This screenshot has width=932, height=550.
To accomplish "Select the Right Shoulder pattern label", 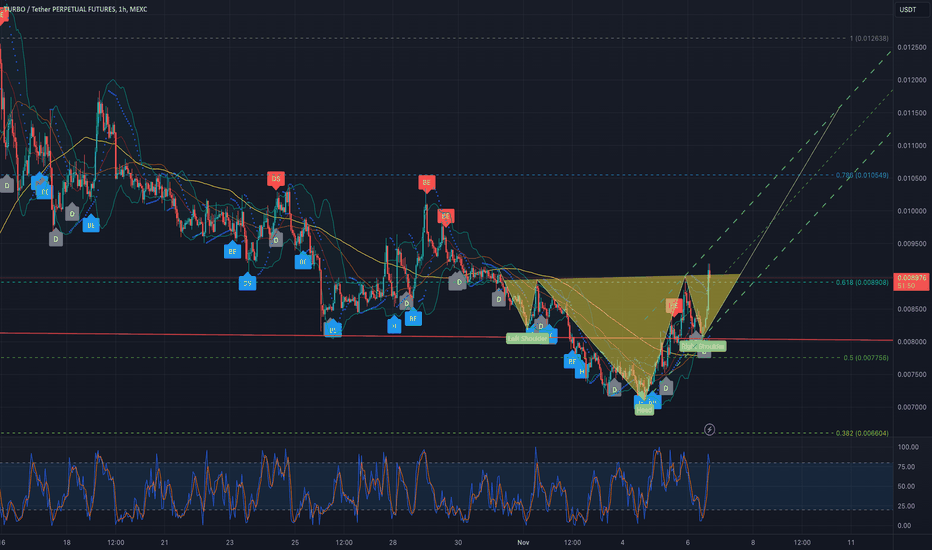I will pyautogui.click(x=703, y=346).
